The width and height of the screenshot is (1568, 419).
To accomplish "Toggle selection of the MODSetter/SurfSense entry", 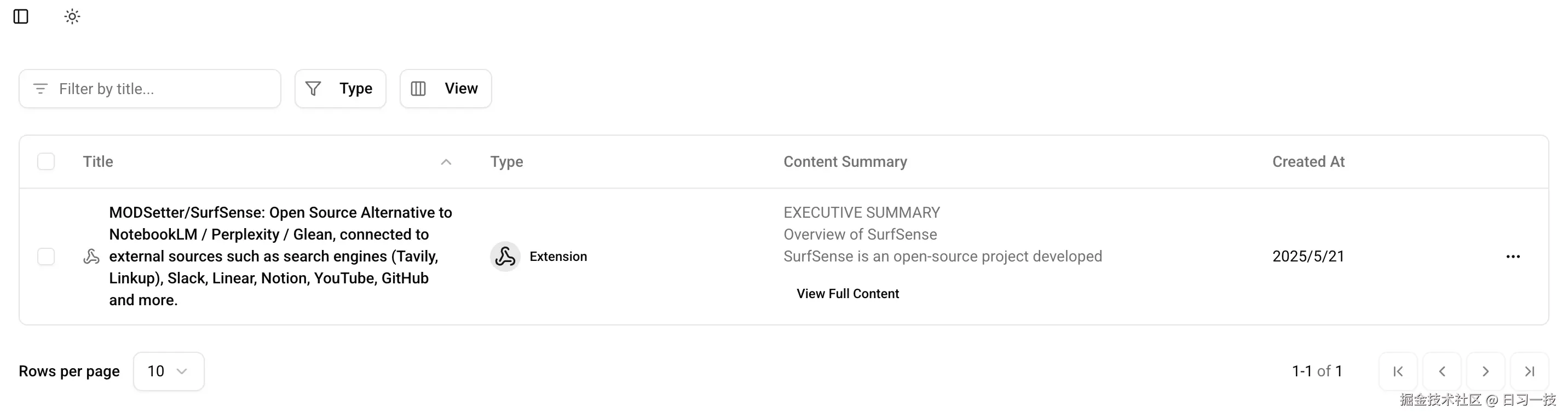I will coord(45,256).
